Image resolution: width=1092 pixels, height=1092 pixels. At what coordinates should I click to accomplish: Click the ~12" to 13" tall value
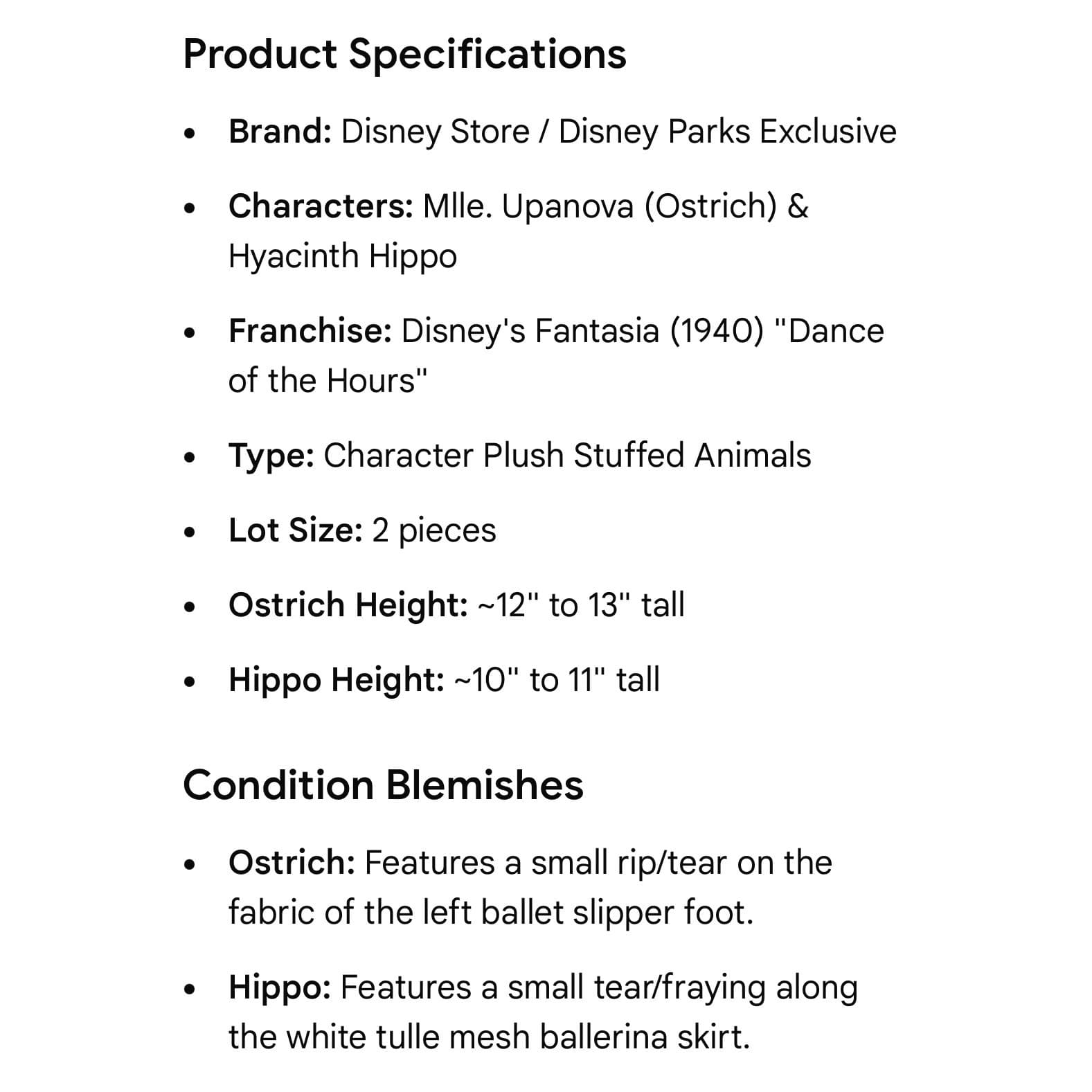tap(581, 605)
